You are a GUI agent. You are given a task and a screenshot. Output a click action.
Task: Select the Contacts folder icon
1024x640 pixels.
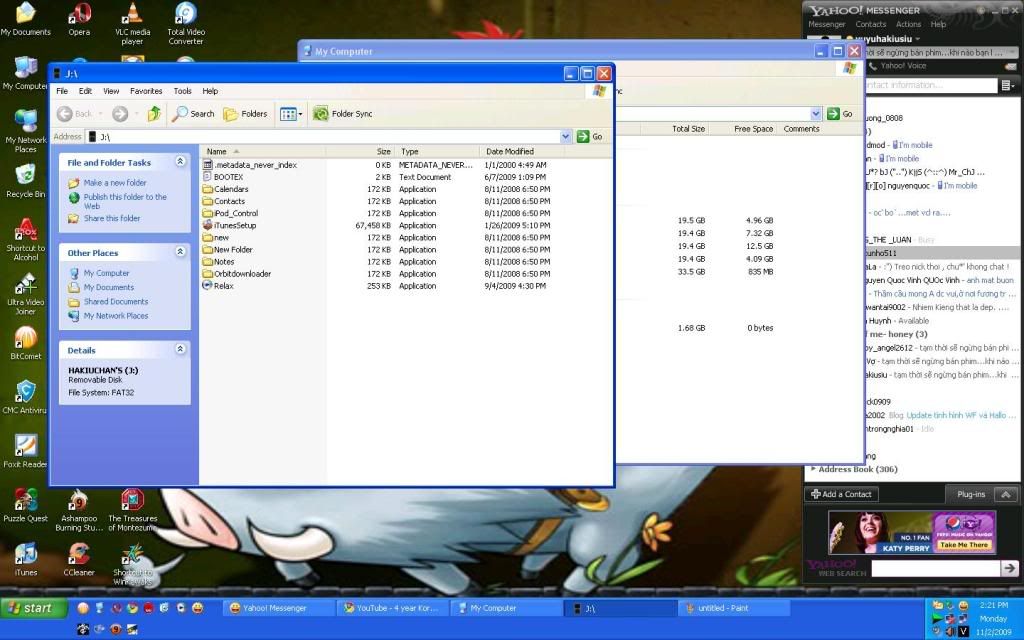coord(208,201)
